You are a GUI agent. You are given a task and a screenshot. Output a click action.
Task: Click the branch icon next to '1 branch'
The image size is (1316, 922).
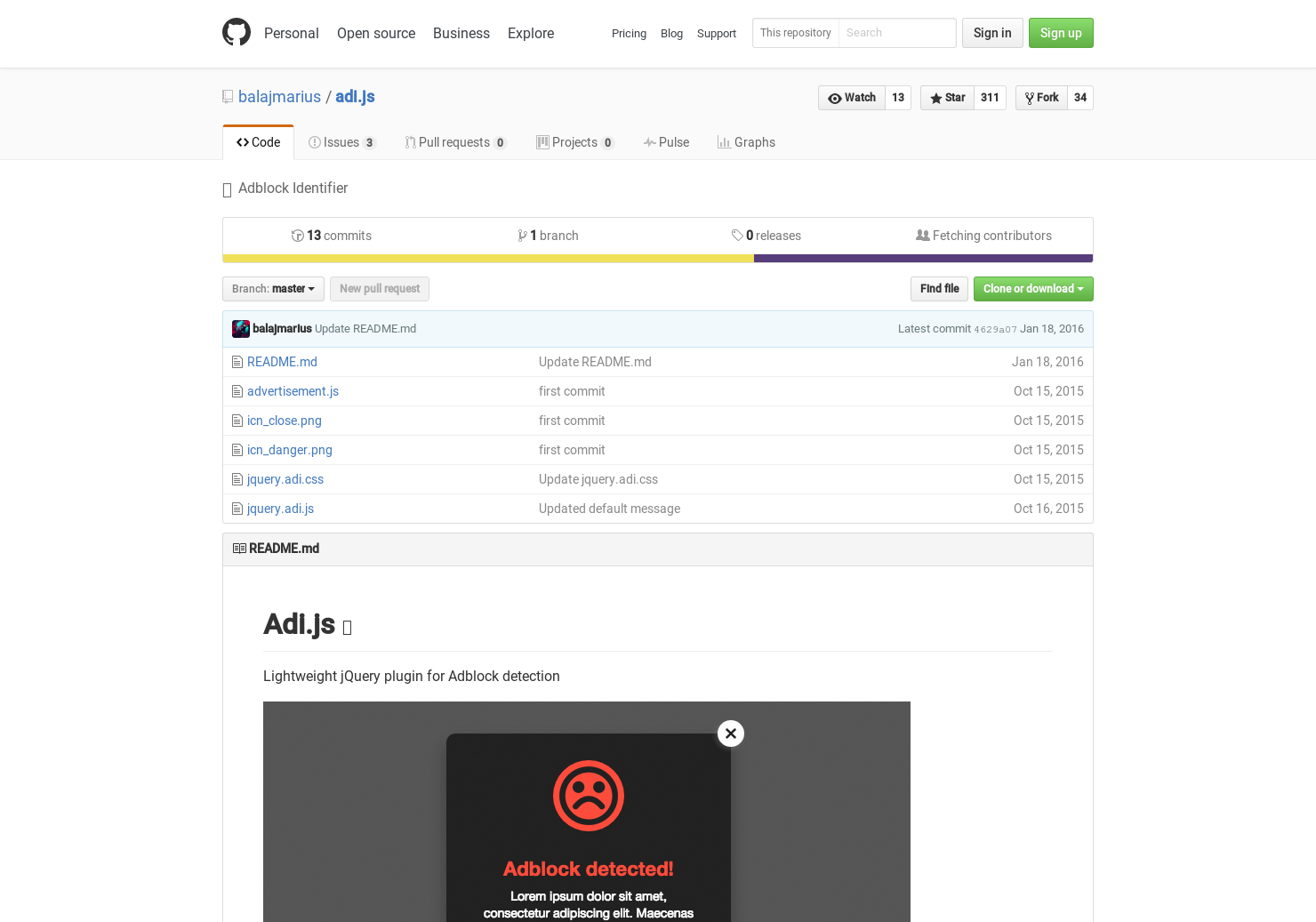(523, 236)
